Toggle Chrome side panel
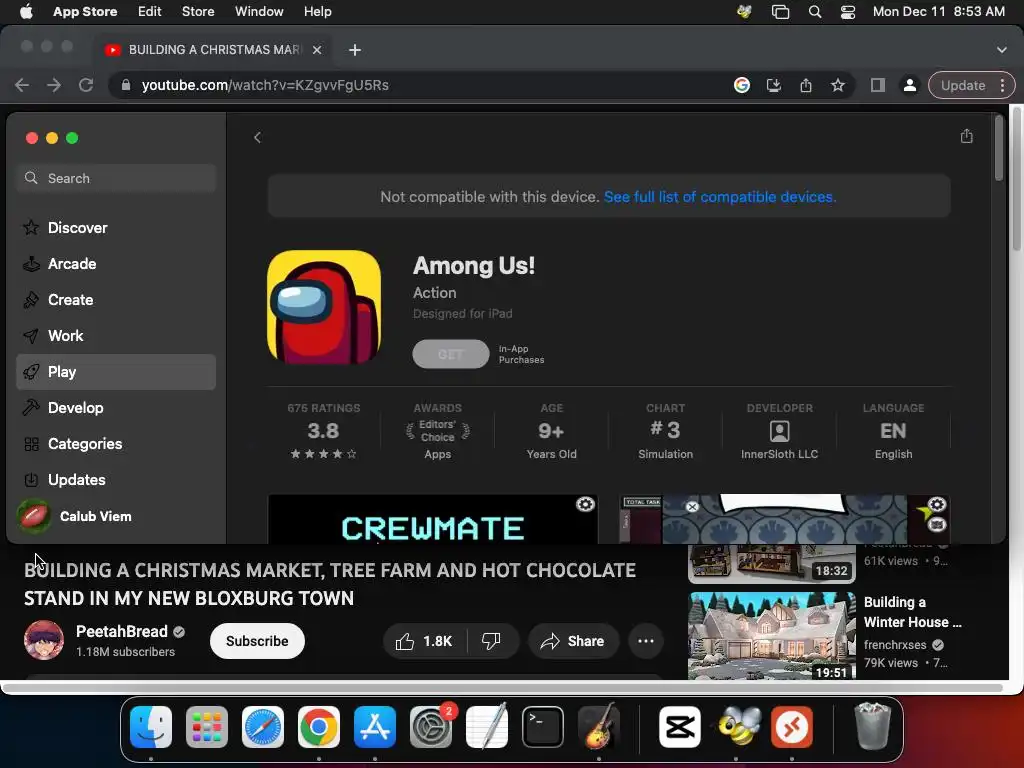The height and width of the screenshot is (768, 1024). coord(878,86)
